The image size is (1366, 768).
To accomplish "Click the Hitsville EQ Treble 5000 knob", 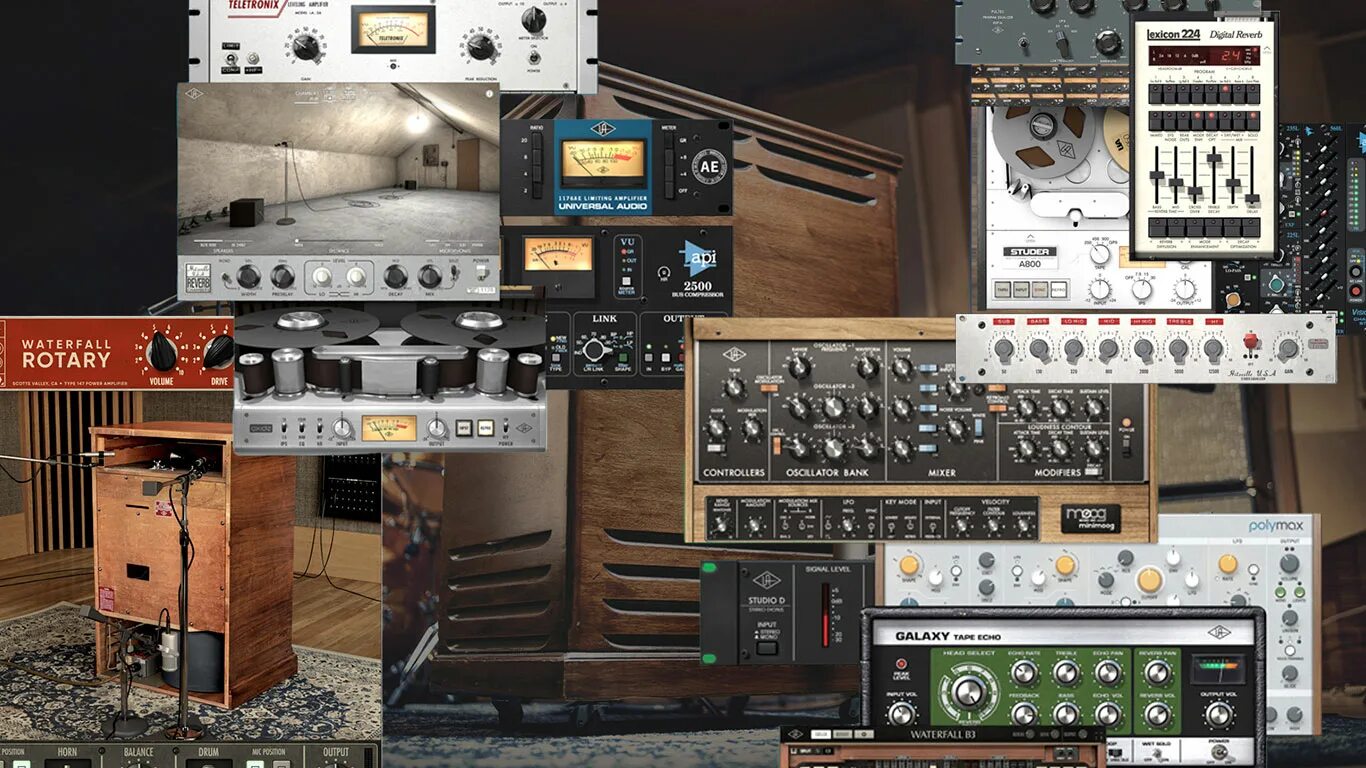I will pyautogui.click(x=1178, y=348).
